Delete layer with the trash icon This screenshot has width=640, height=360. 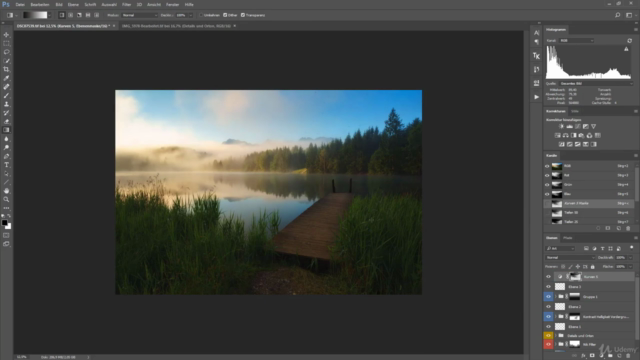click(x=628, y=356)
